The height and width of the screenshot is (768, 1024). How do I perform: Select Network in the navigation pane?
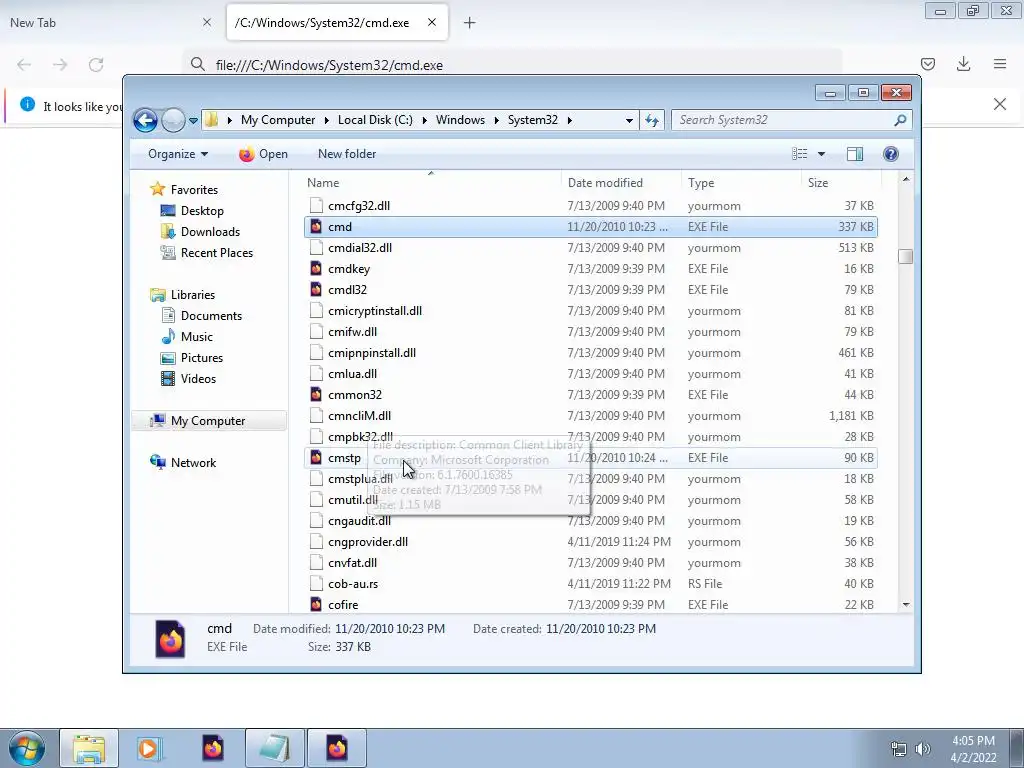coord(193,463)
